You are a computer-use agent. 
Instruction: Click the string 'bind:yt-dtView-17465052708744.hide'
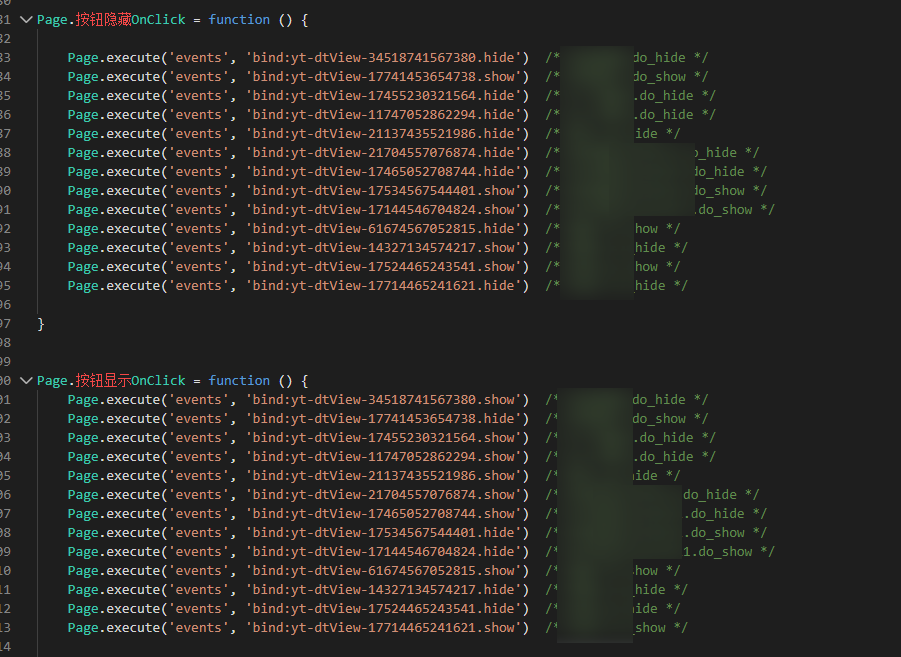(384, 171)
